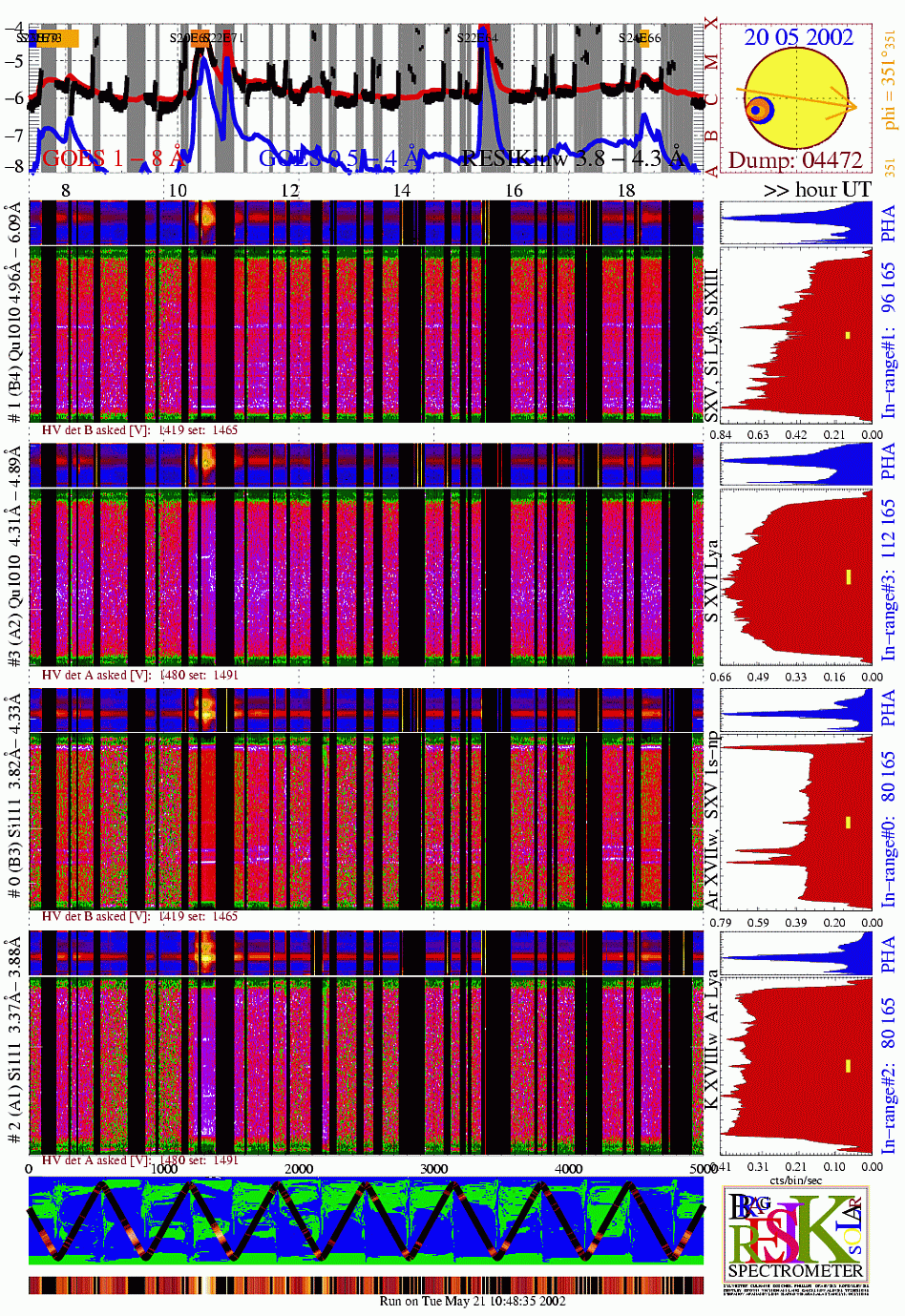The height and width of the screenshot is (1316, 905).
Task: Click the Dump: 04472 label
Action: [795, 160]
